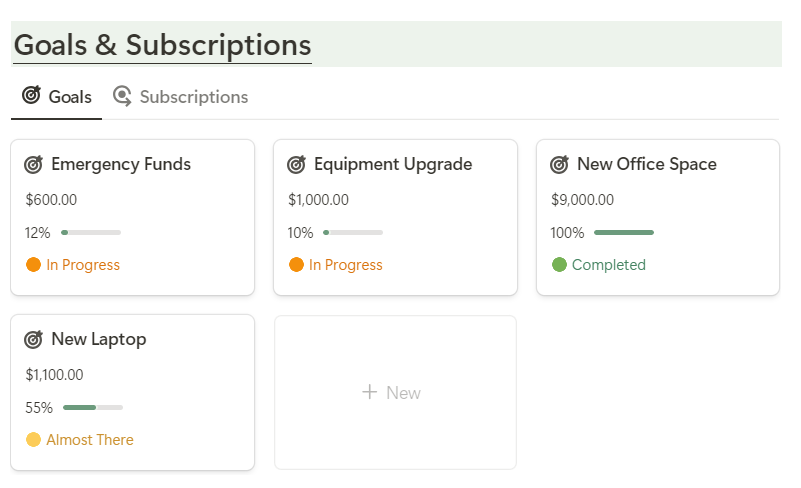Click the In Progress status on Equipment Upgrade
This screenshot has height=488, width=801.
tap(345, 265)
